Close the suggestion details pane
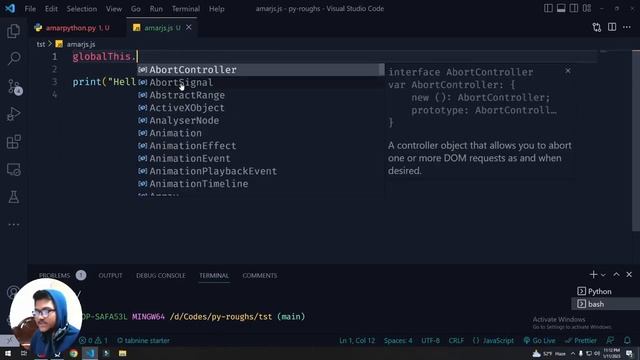Screen dimensions: 640x360 (x=568, y=71)
